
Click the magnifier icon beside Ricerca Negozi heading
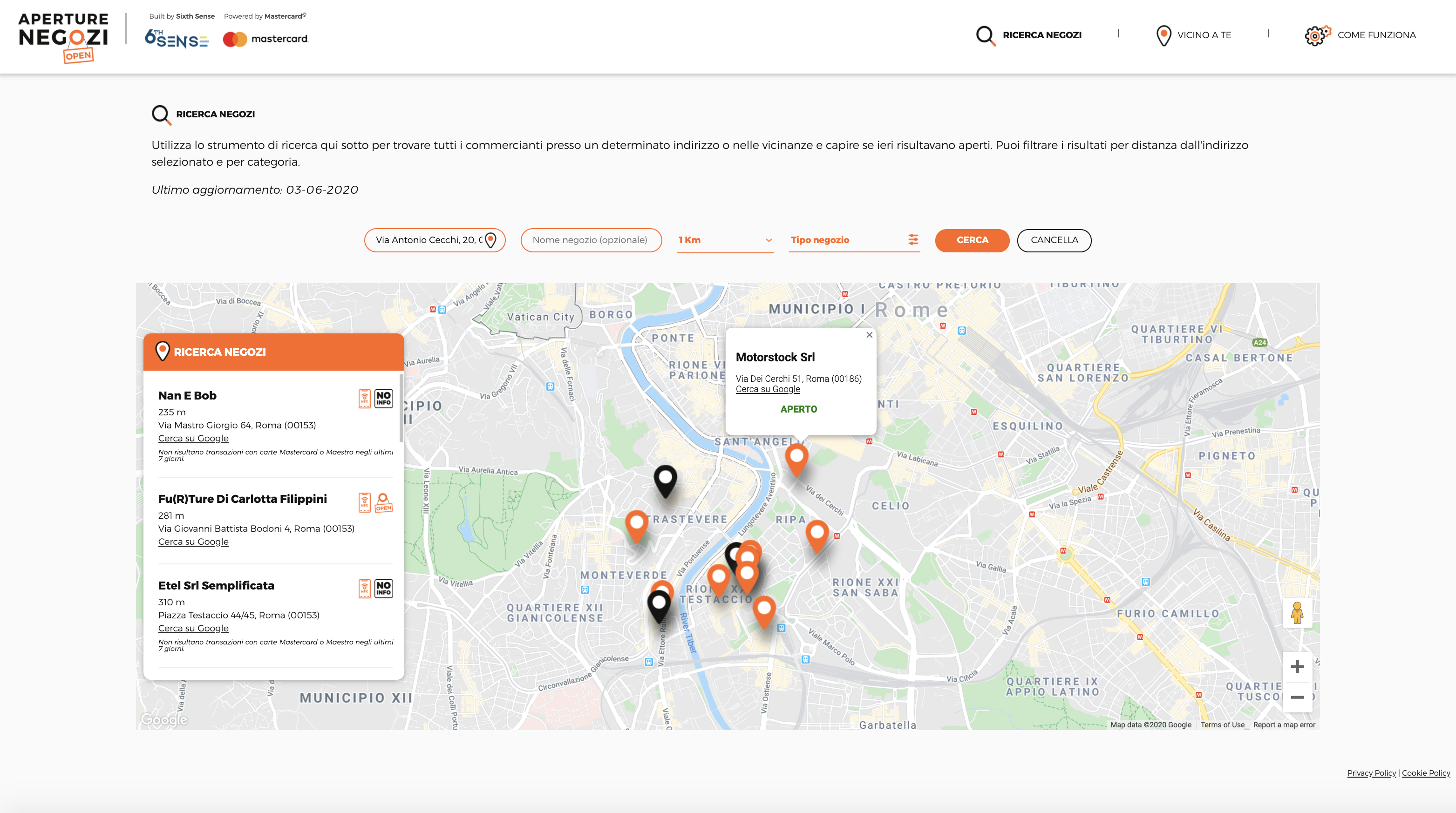(x=161, y=115)
